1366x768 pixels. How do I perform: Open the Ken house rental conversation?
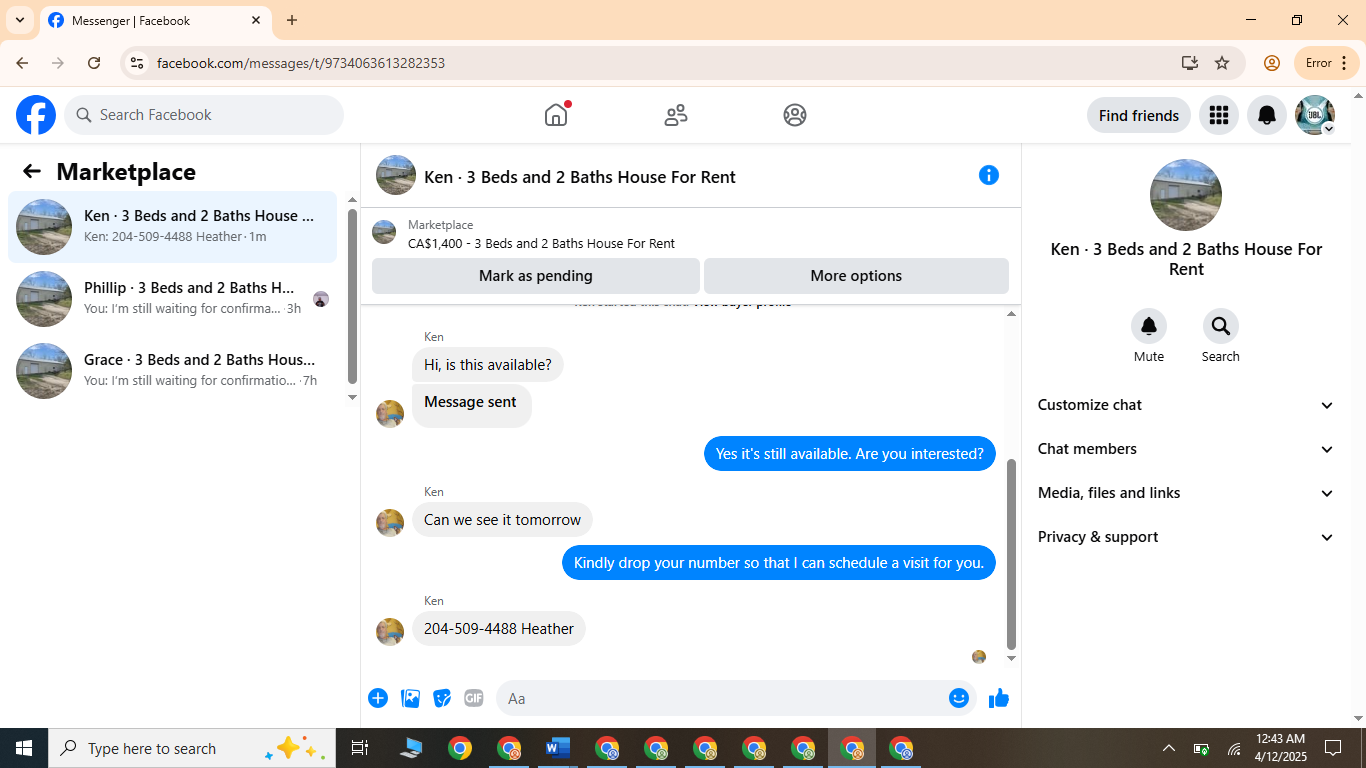[x=173, y=227]
